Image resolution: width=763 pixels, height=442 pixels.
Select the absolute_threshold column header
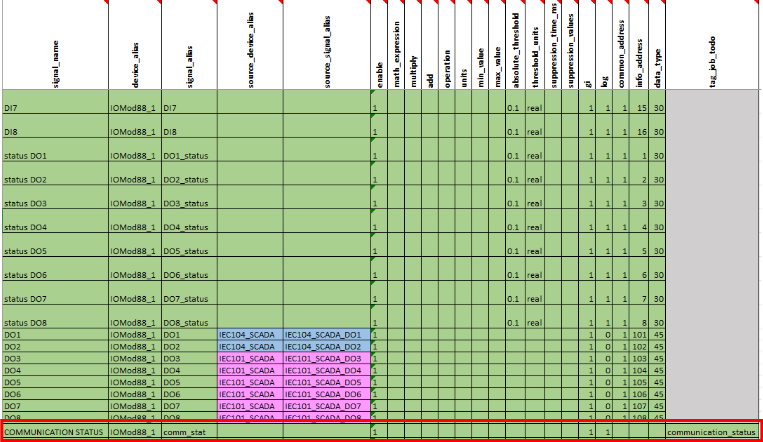click(515, 45)
